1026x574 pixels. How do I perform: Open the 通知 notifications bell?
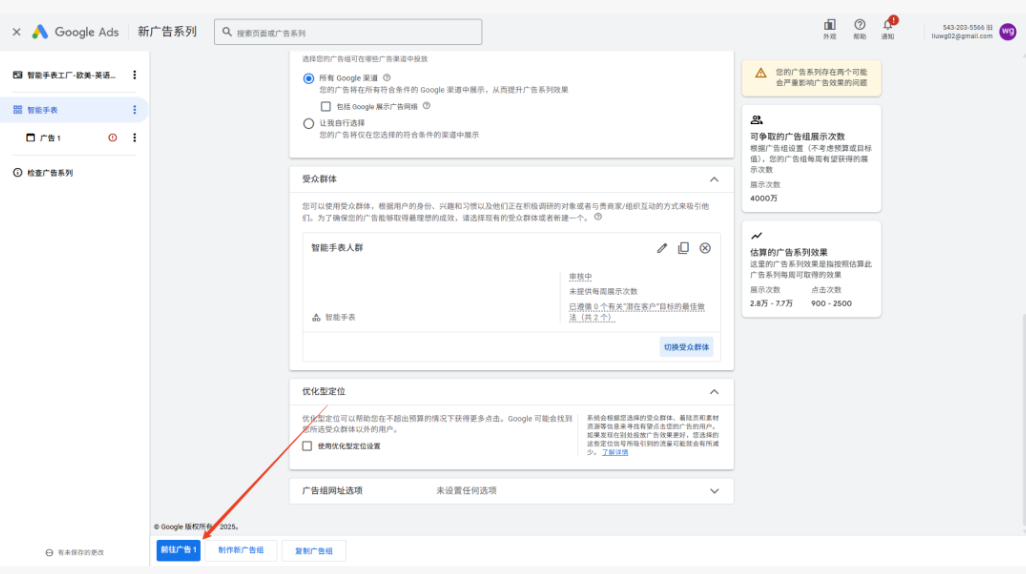pyautogui.click(x=887, y=25)
